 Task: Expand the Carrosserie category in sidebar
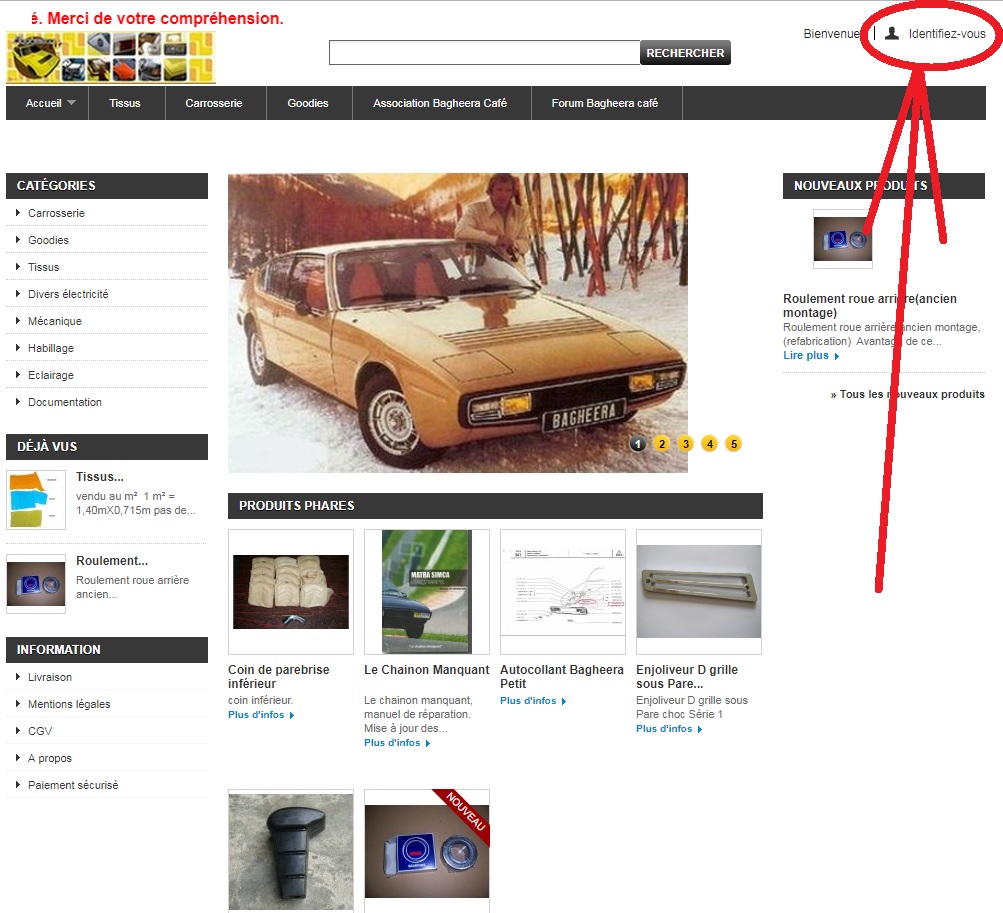[x=18, y=213]
